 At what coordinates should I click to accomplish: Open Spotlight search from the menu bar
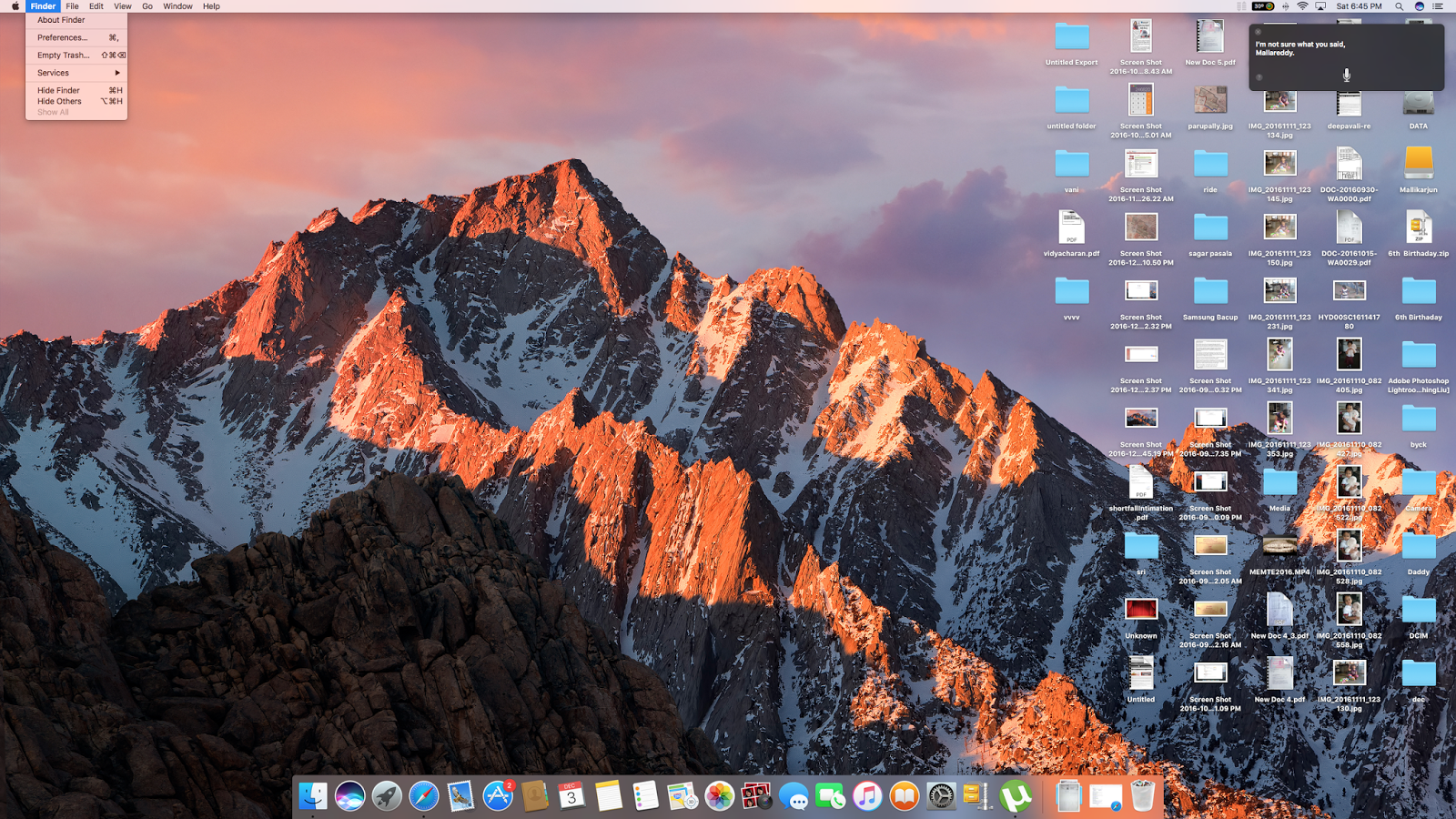(x=1400, y=6)
